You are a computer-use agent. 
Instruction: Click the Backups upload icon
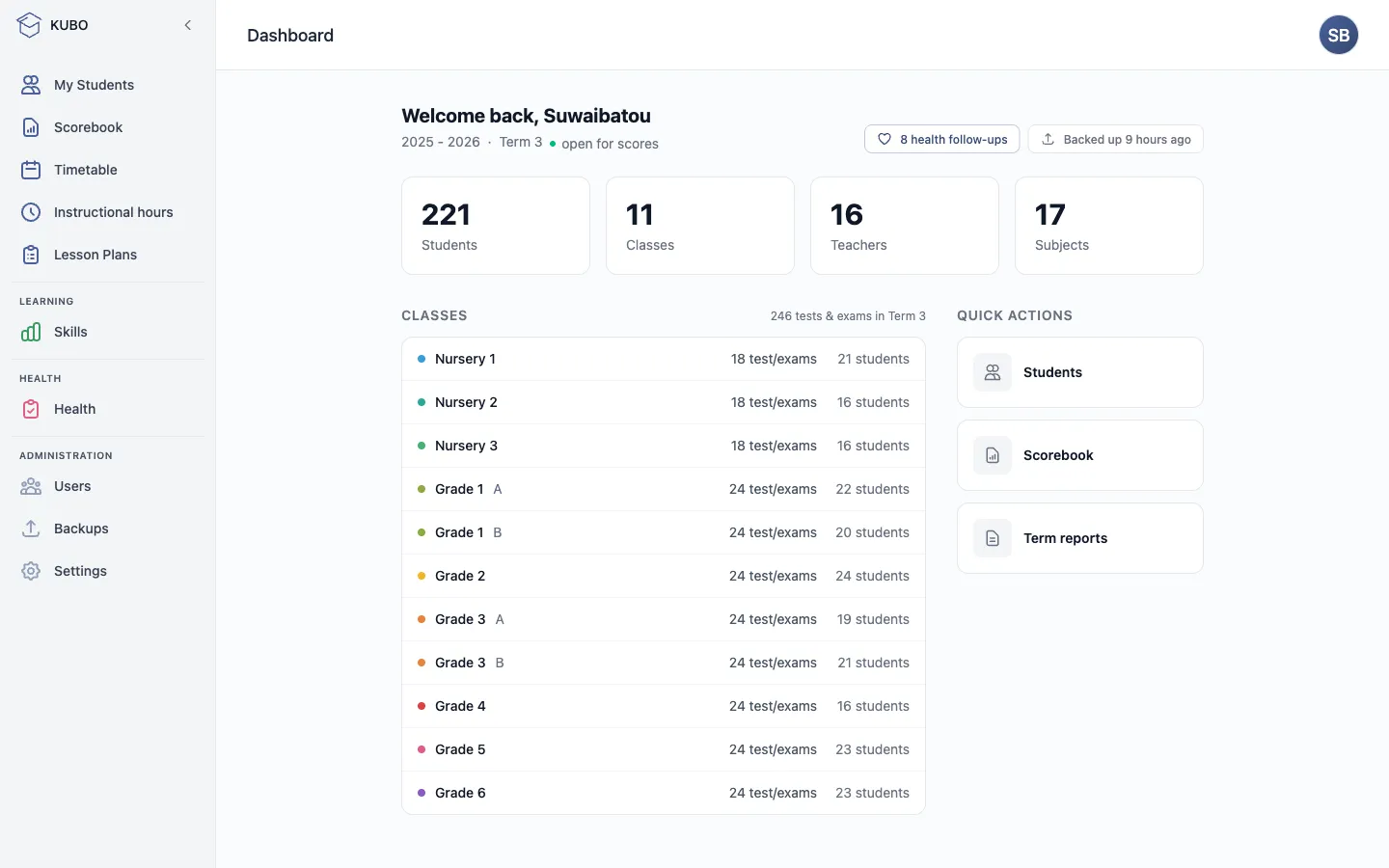(31, 529)
